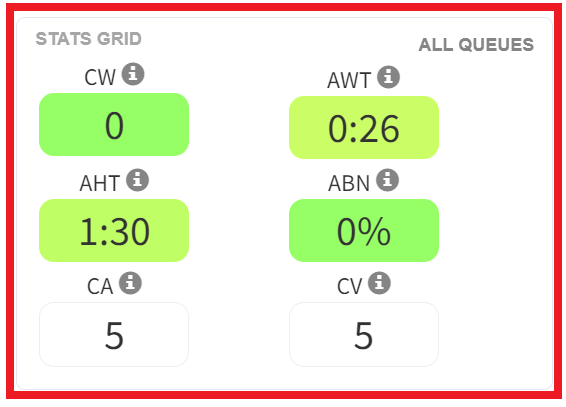Click the info icon next to CW
566x407 pixels.
point(133,74)
